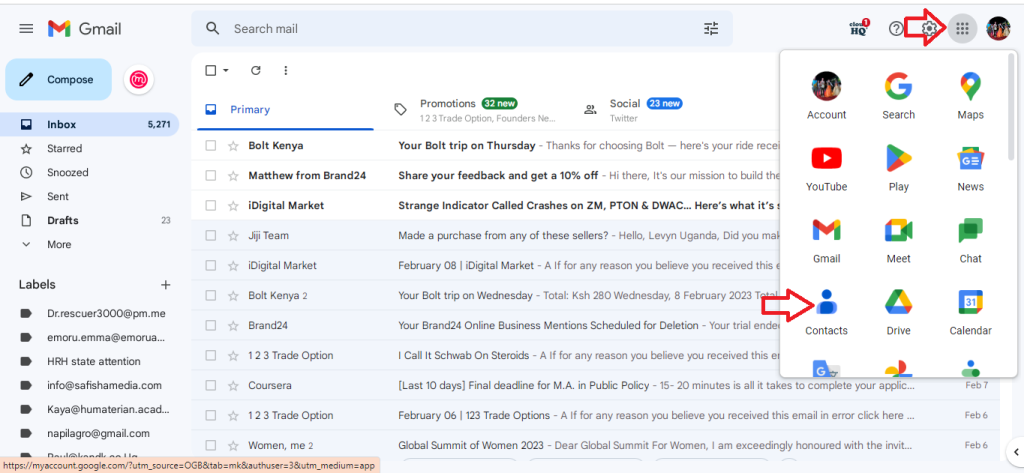Open the Sent folder
The width and height of the screenshot is (1024, 473).
[88, 197]
